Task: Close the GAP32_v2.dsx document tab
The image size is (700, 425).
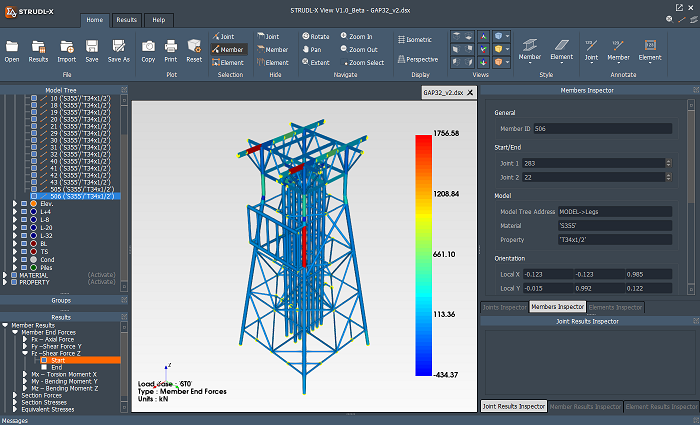Action: pyautogui.click(x=470, y=93)
